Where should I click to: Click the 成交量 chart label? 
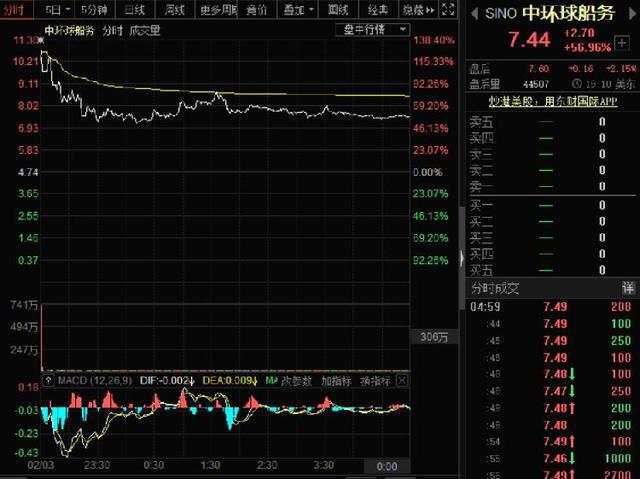pos(145,31)
